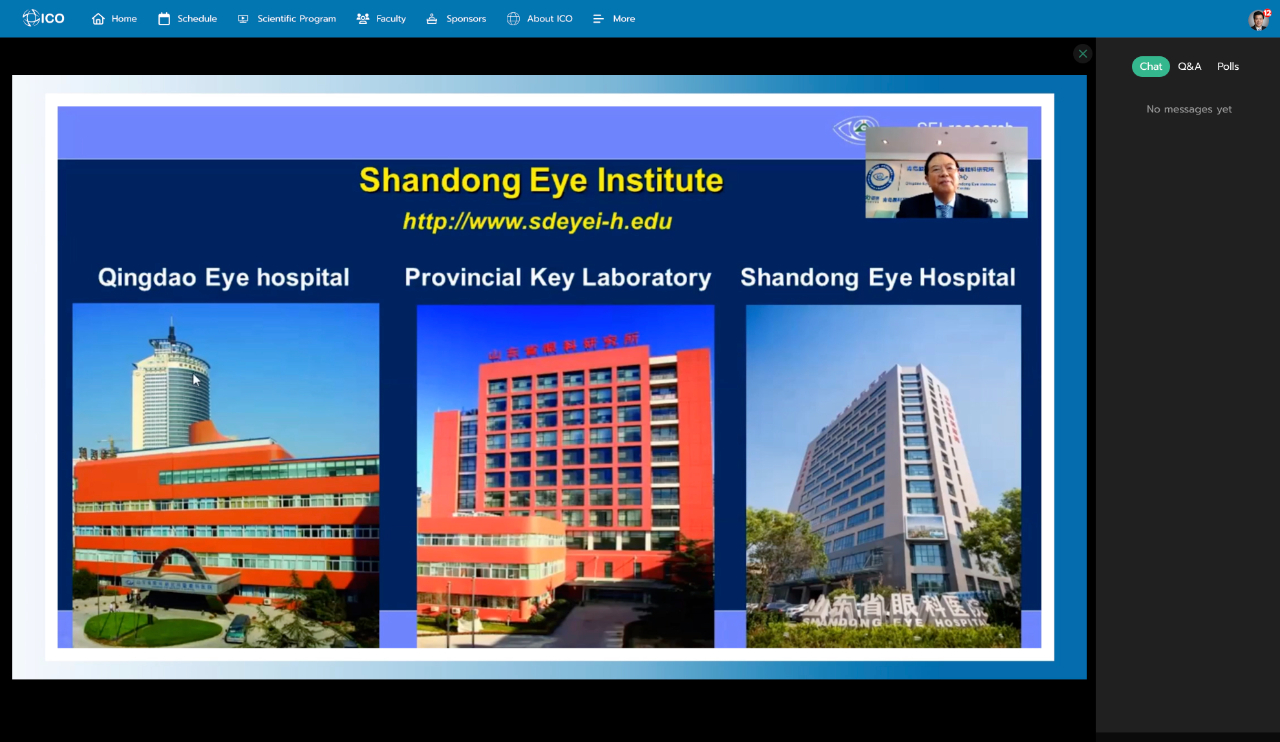The width and height of the screenshot is (1280, 742).
Task: Click the ICO logo
Action: point(43,18)
